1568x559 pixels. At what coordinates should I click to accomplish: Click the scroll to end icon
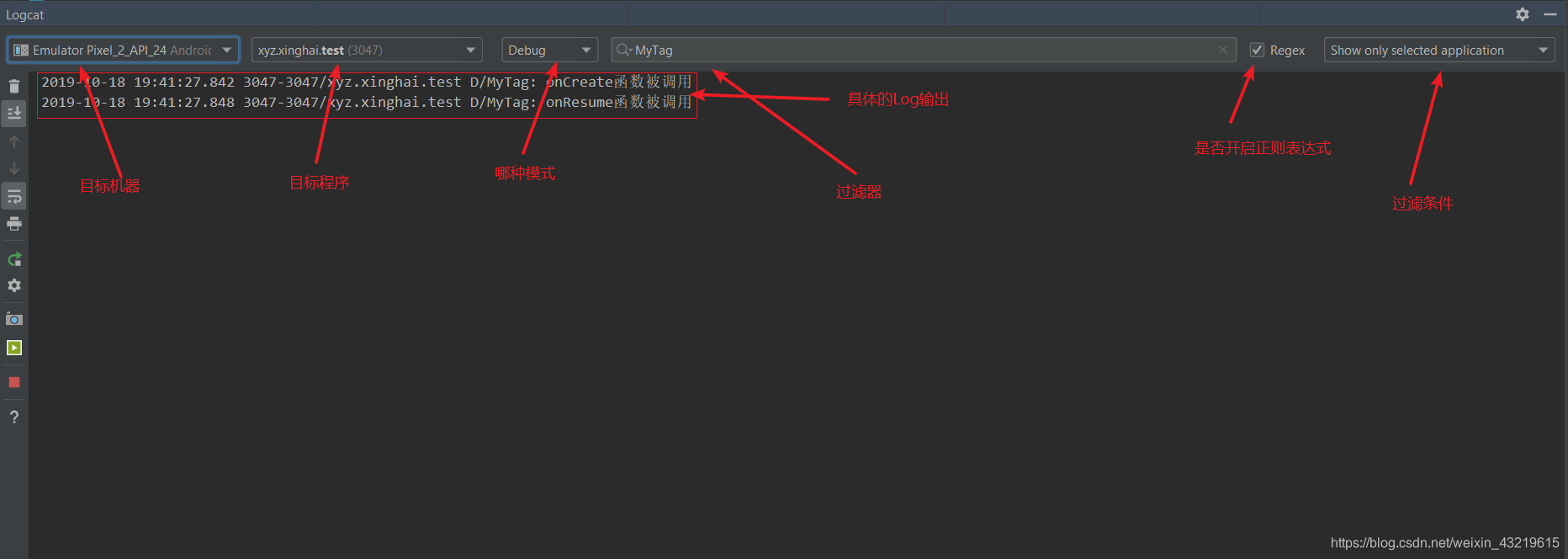(x=14, y=113)
